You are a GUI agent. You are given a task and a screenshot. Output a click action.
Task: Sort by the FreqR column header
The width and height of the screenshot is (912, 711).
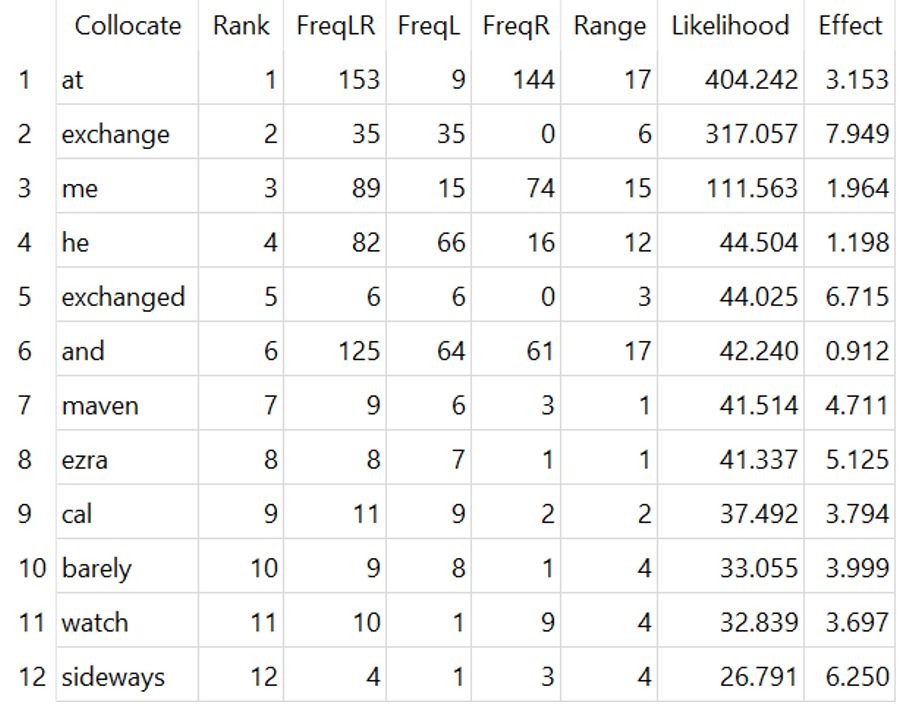(x=516, y=26)
